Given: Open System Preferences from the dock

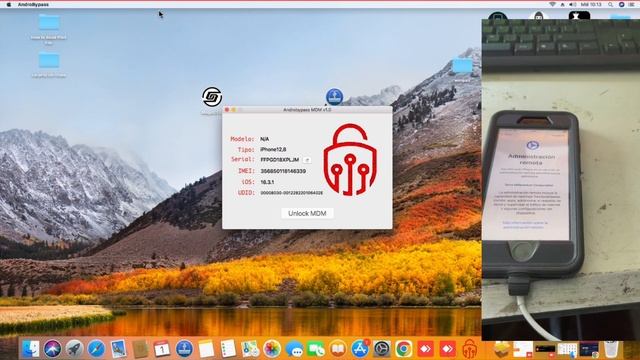Looking at the screenshot, I should tap(382, 349).
